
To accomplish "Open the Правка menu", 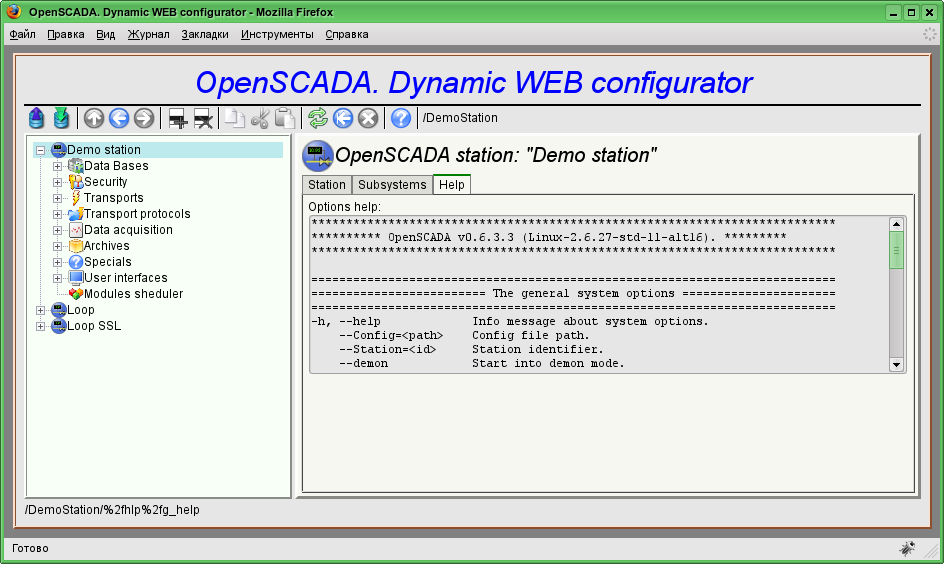I will click(66, 34).
